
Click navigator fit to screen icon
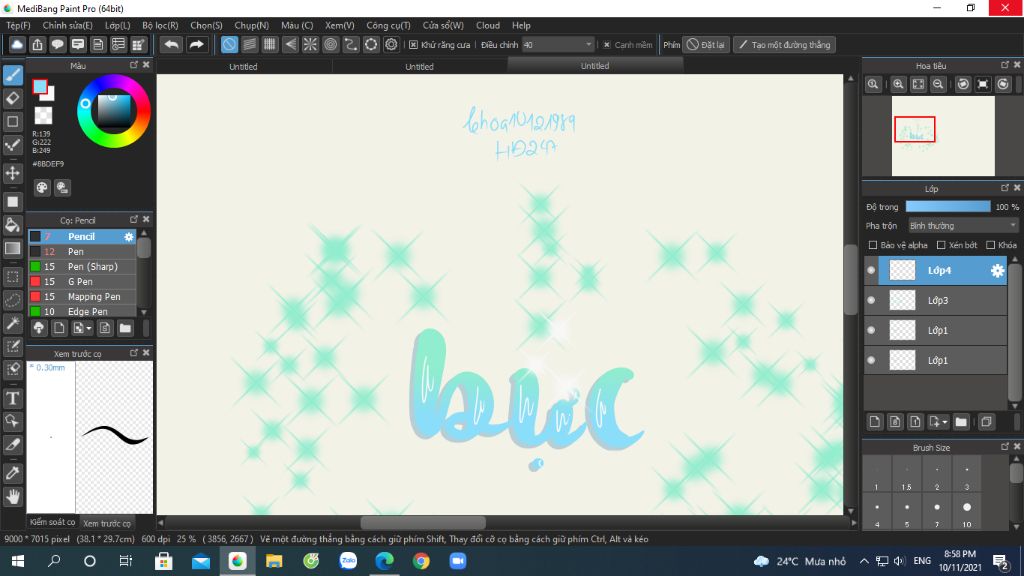tap(918, 84)
